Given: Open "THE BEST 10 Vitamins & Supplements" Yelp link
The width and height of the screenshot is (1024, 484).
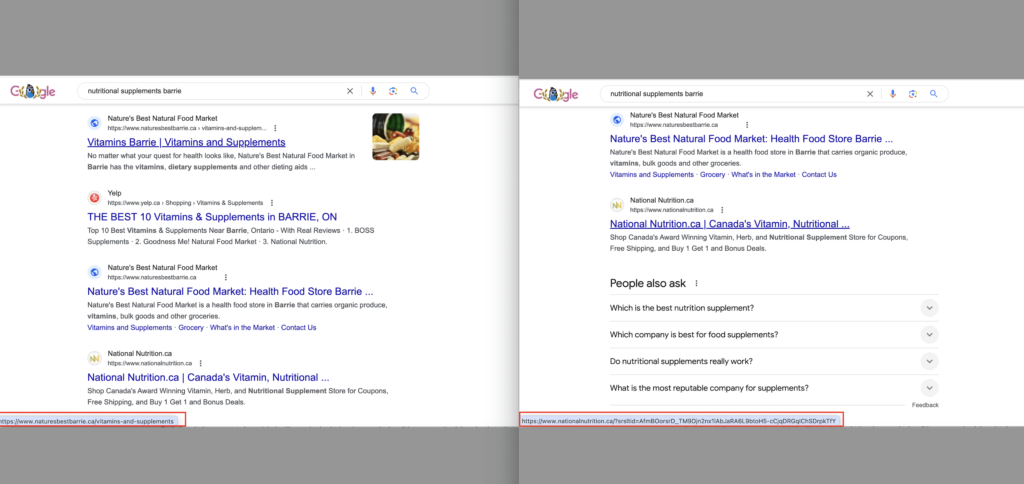Looking at the screenshot, I should tap(212, 217).
